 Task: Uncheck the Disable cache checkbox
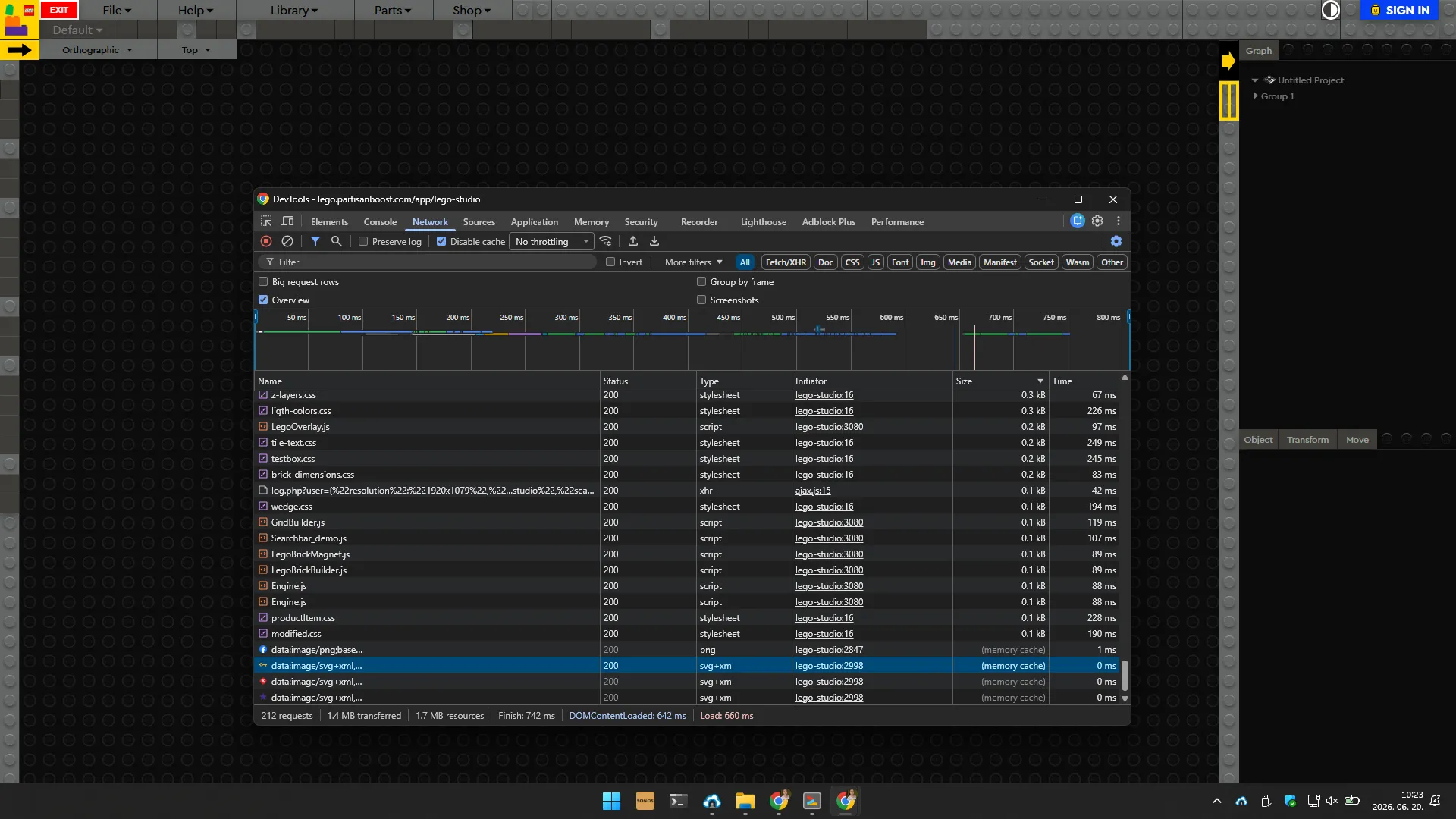tap(441, 241)
